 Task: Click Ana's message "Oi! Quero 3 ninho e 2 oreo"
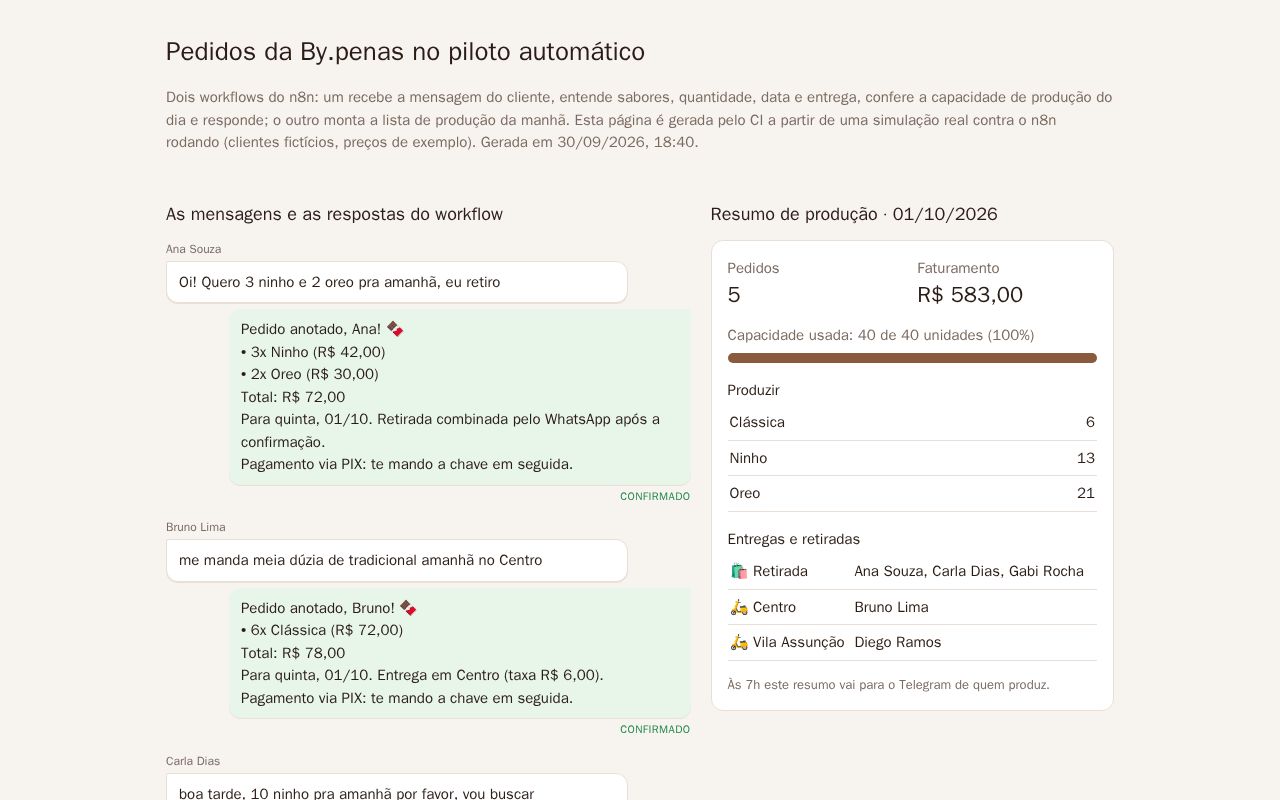(397, 282)
